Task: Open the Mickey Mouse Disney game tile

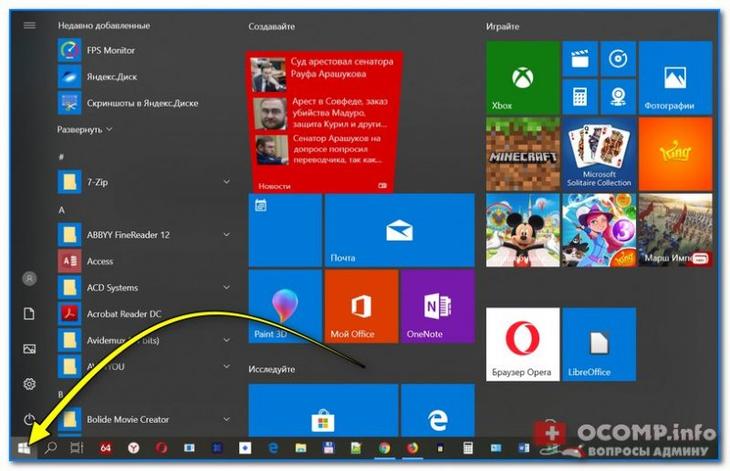Action: (x=522, y=230)
